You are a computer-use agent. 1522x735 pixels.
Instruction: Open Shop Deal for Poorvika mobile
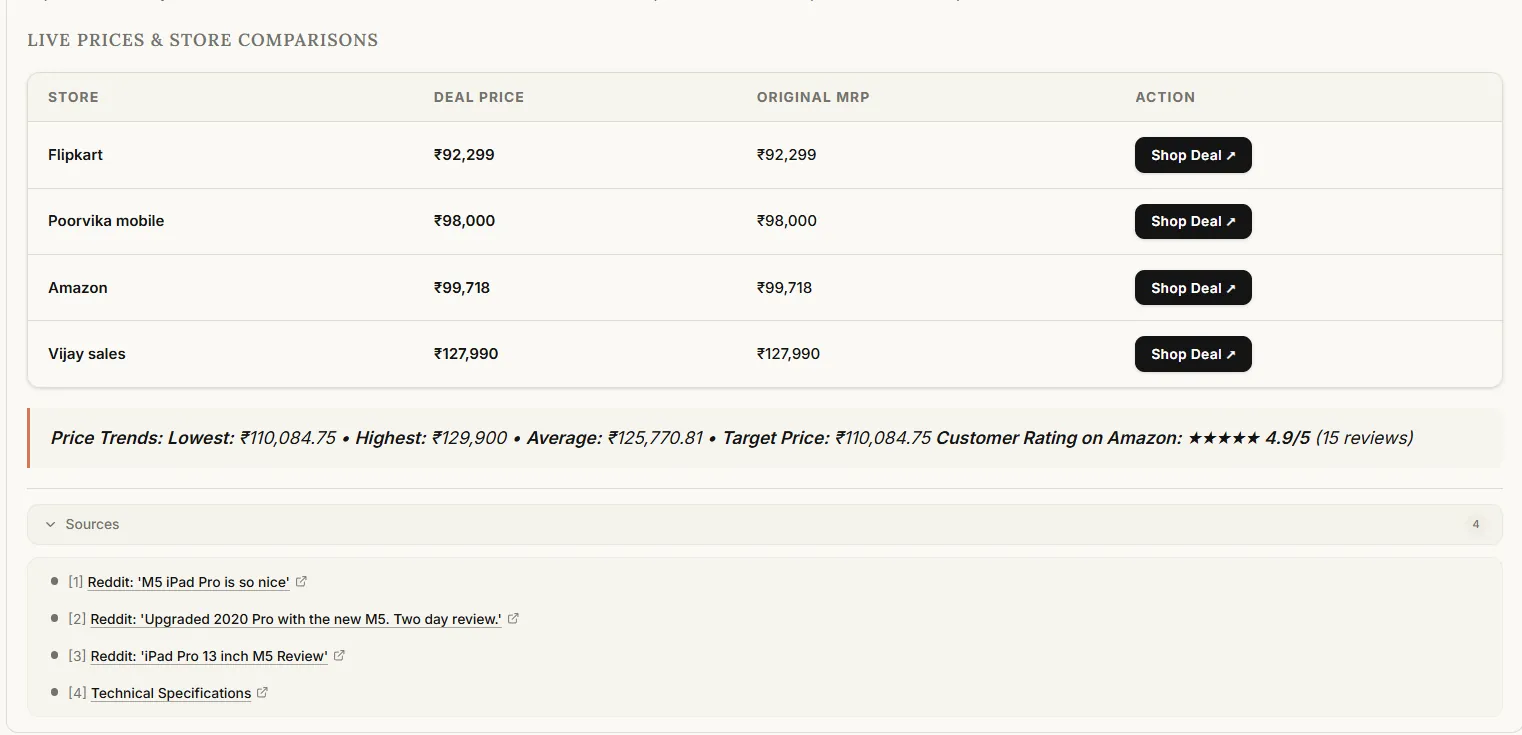pos(1193,221)
